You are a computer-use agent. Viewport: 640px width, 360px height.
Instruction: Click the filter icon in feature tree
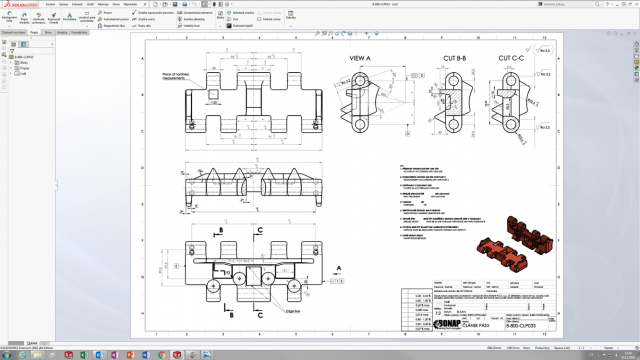12,51
